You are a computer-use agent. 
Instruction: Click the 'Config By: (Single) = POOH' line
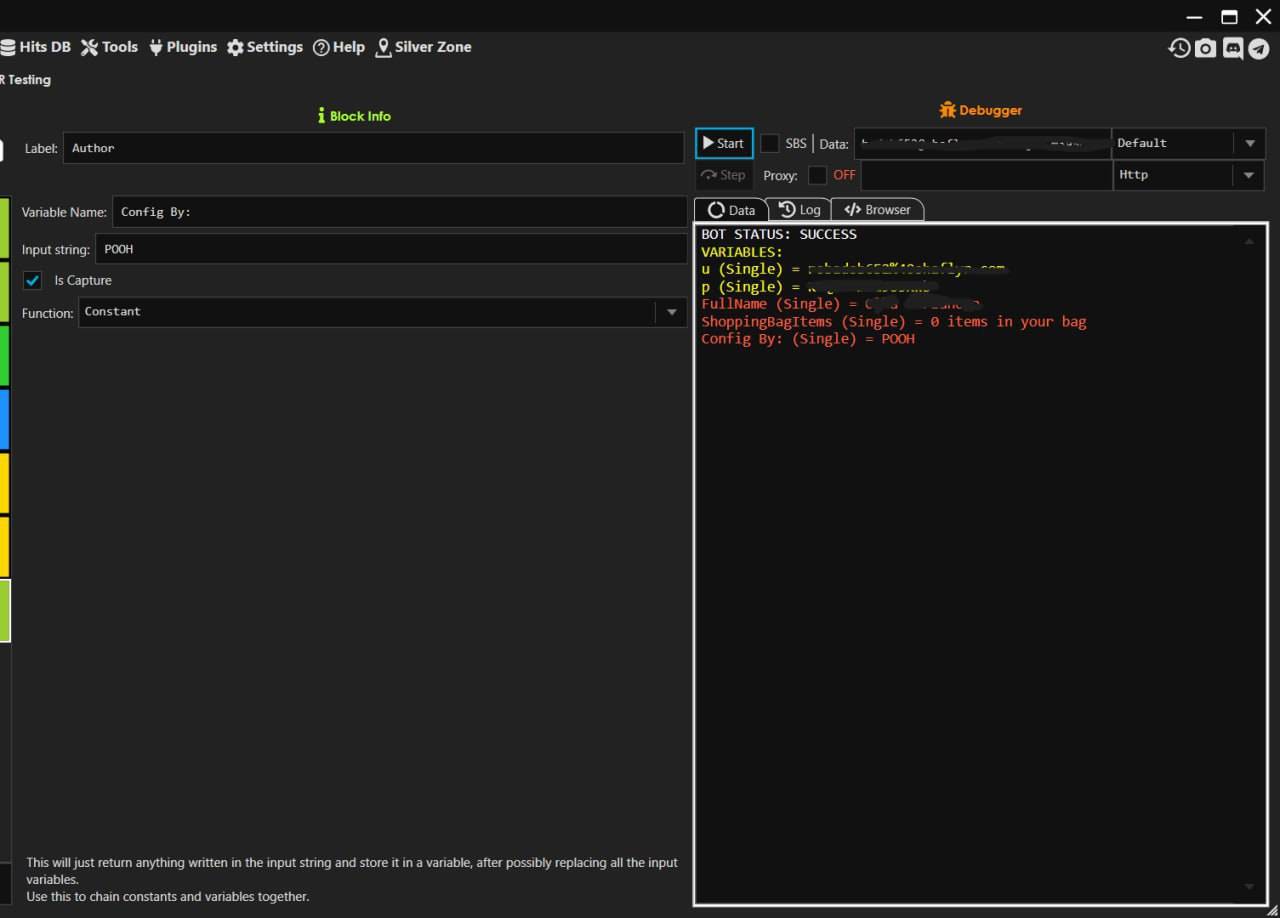coord(808,339)
